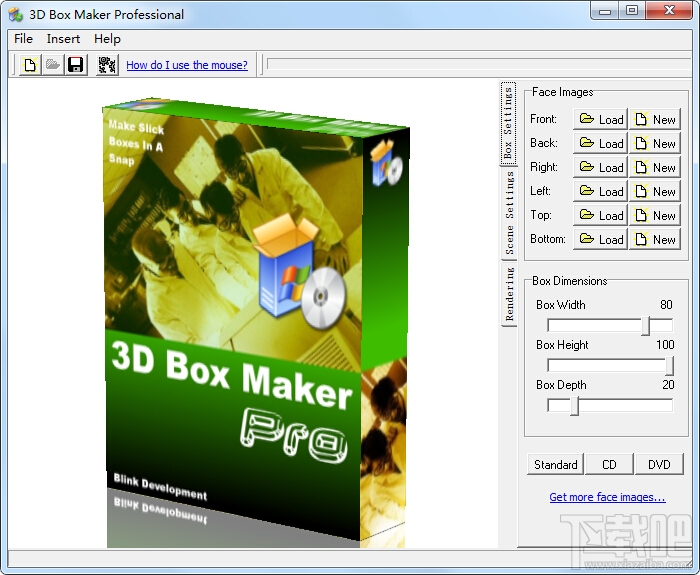Create a New image for the Left face
Image resolution: width=700 pixels, height=575 pixels.
click(x=655, y=192)
